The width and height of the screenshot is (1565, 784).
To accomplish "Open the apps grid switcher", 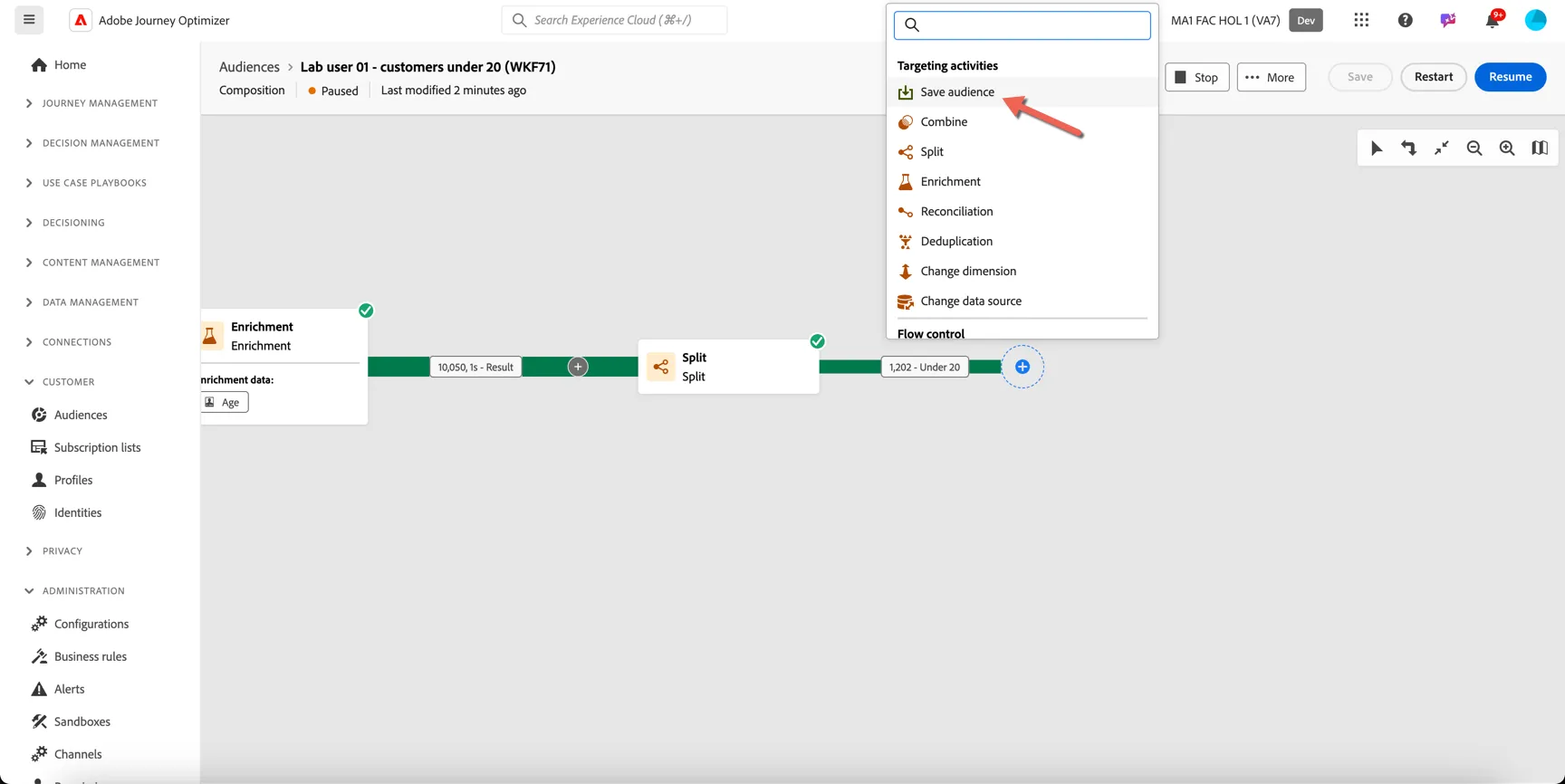I will click(1361, 20).
